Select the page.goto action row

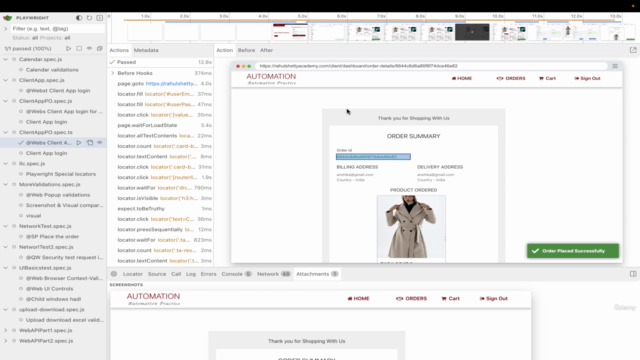point(161,83)
